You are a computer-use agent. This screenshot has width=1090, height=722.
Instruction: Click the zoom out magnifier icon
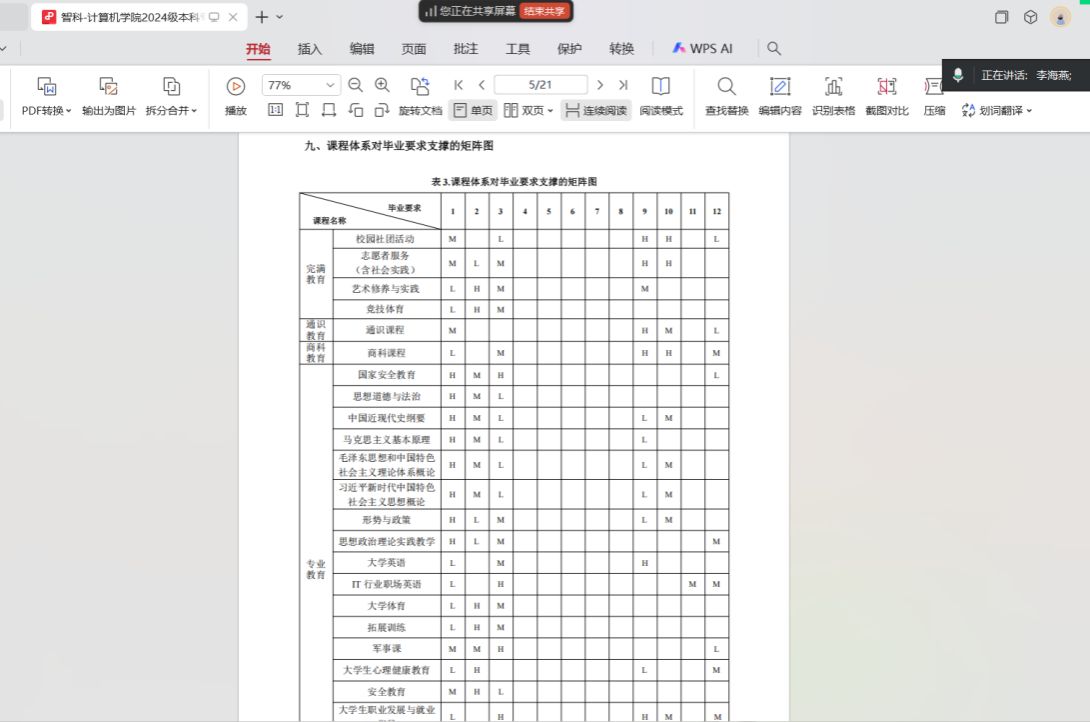coord(356,86)
